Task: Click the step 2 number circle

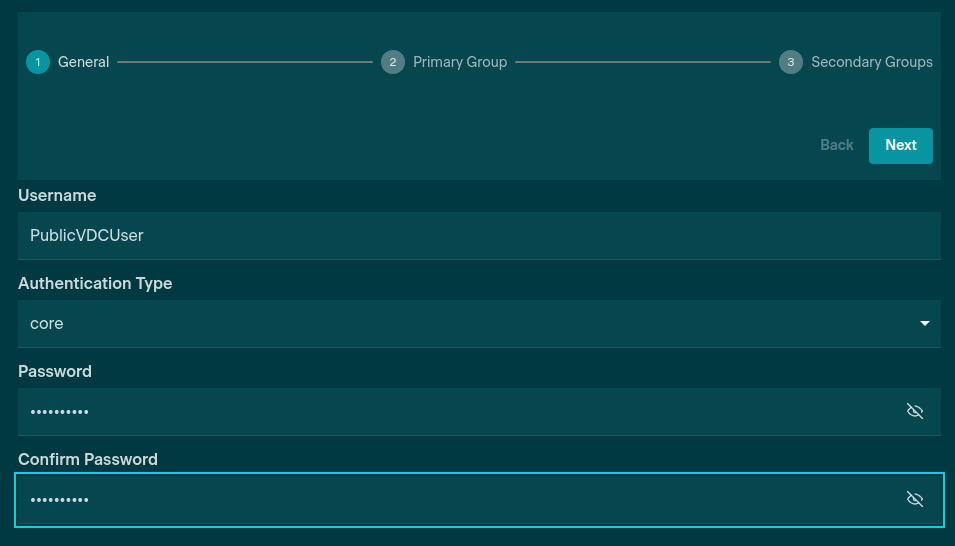Action: (x=393, y=62)
